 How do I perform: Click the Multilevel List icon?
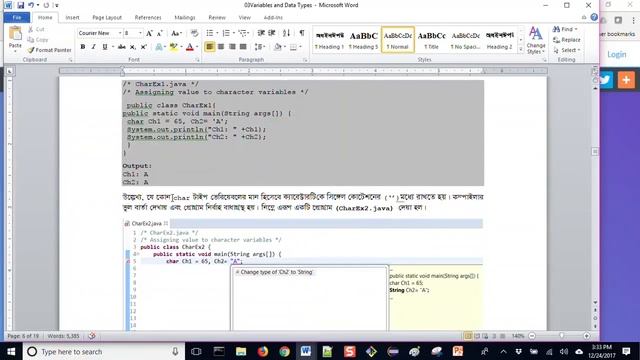coord(242,33)
